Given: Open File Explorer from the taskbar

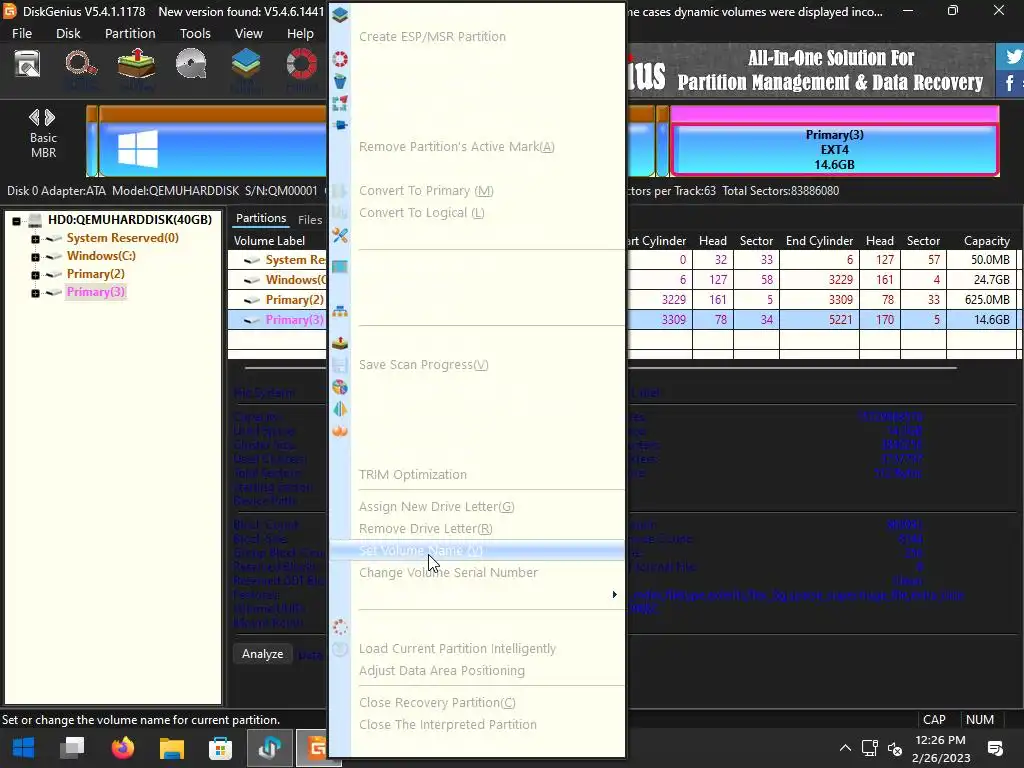Looking at the screenshot, I should (172, 748).
